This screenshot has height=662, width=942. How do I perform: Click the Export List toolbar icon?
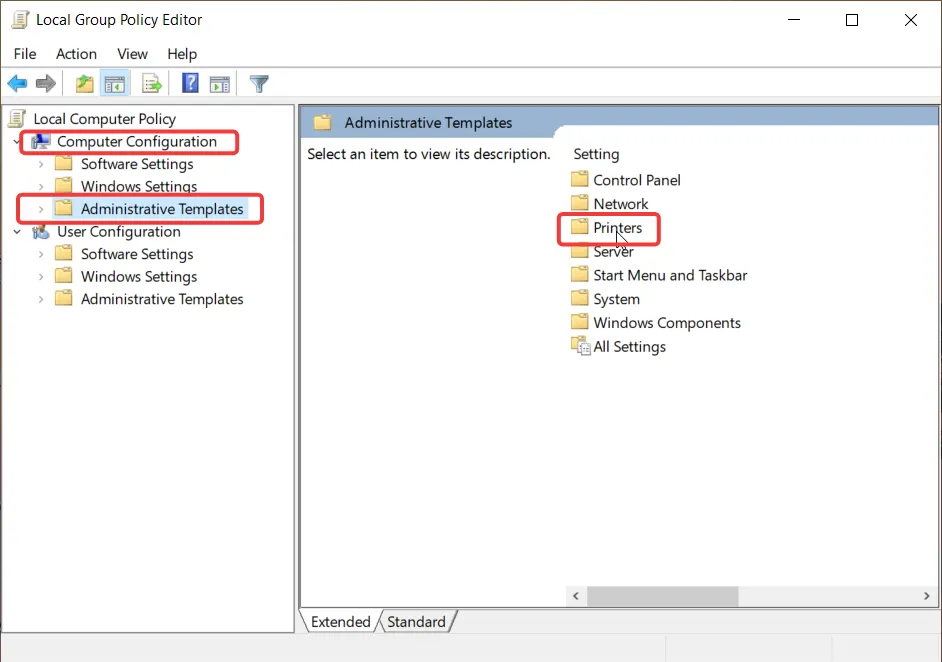[x=152, y=84]
